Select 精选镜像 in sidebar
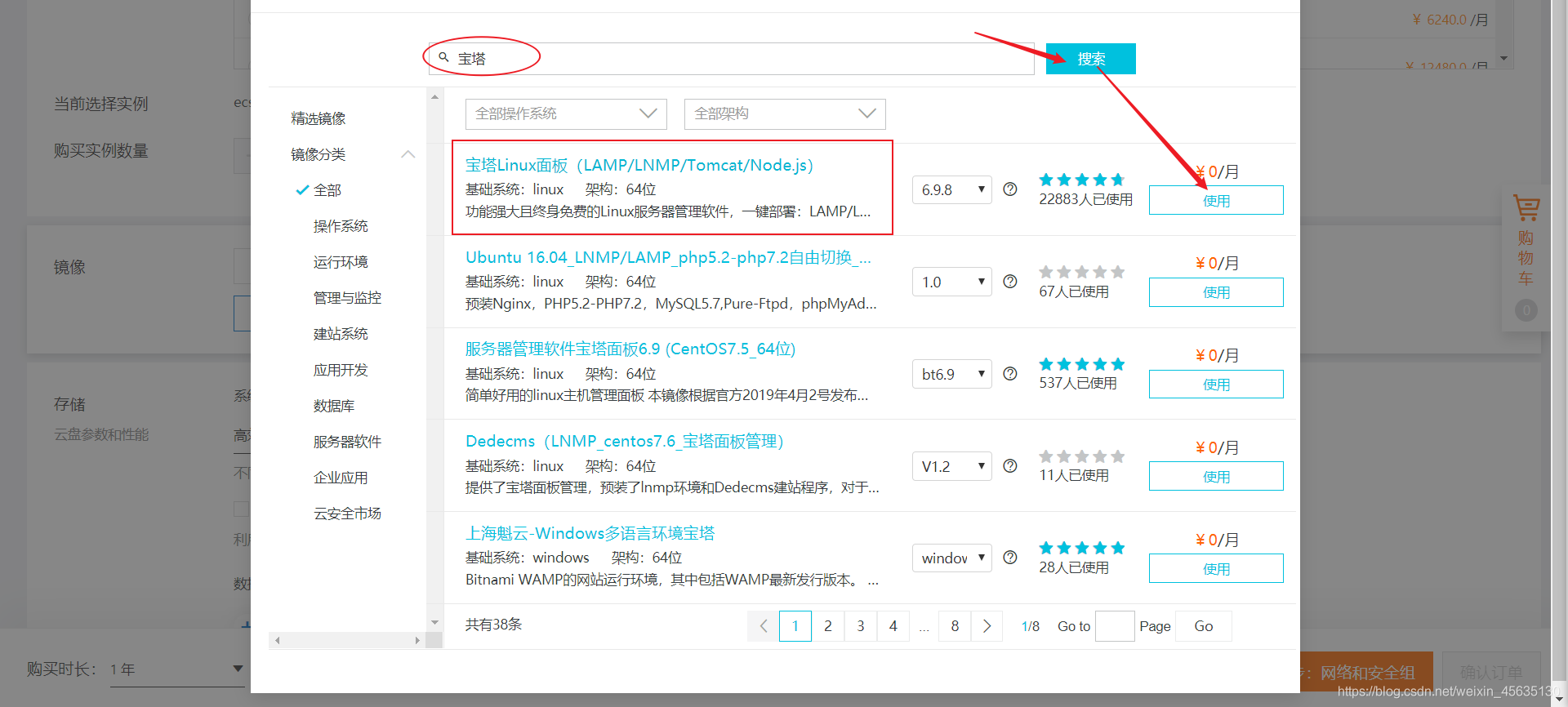 (x=318, y=118)
